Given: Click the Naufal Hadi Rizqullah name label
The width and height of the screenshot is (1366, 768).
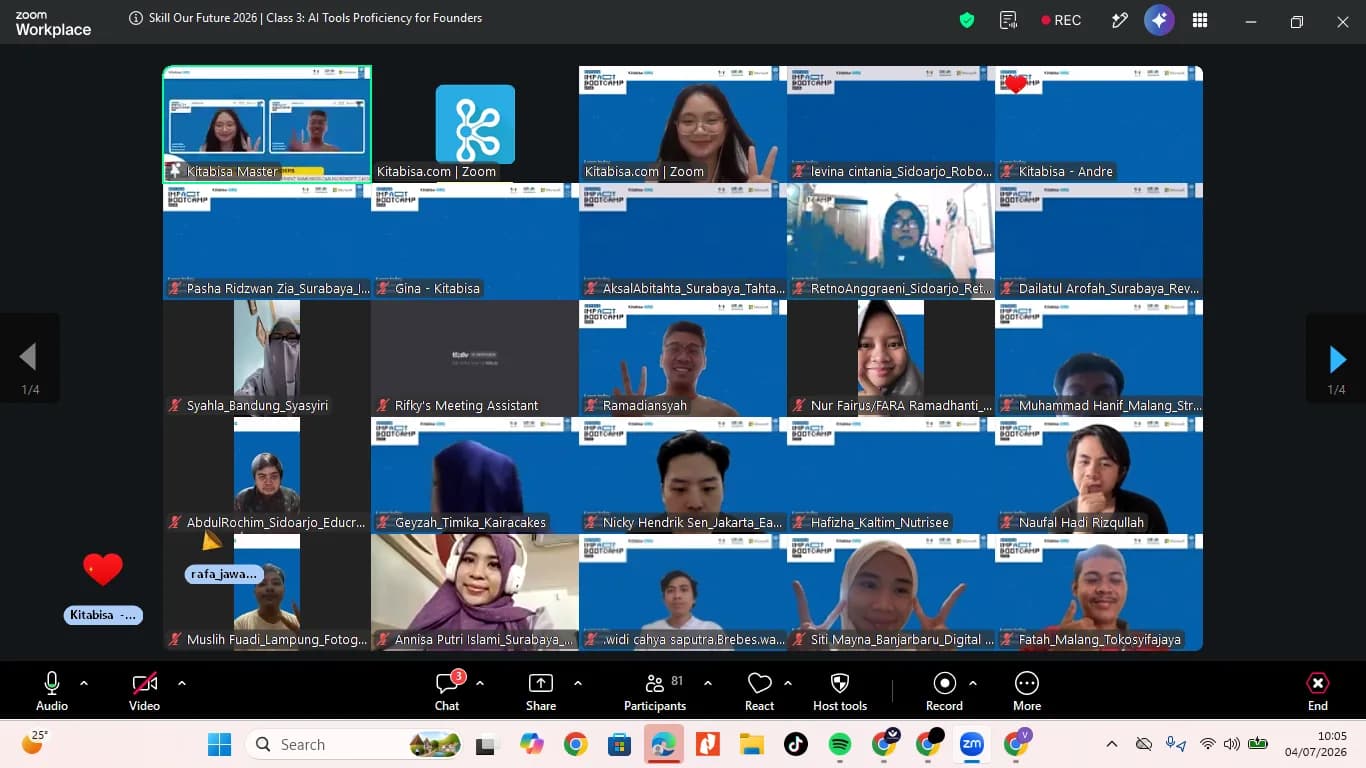Looking at the screenshot, I should coord(1081,522).
